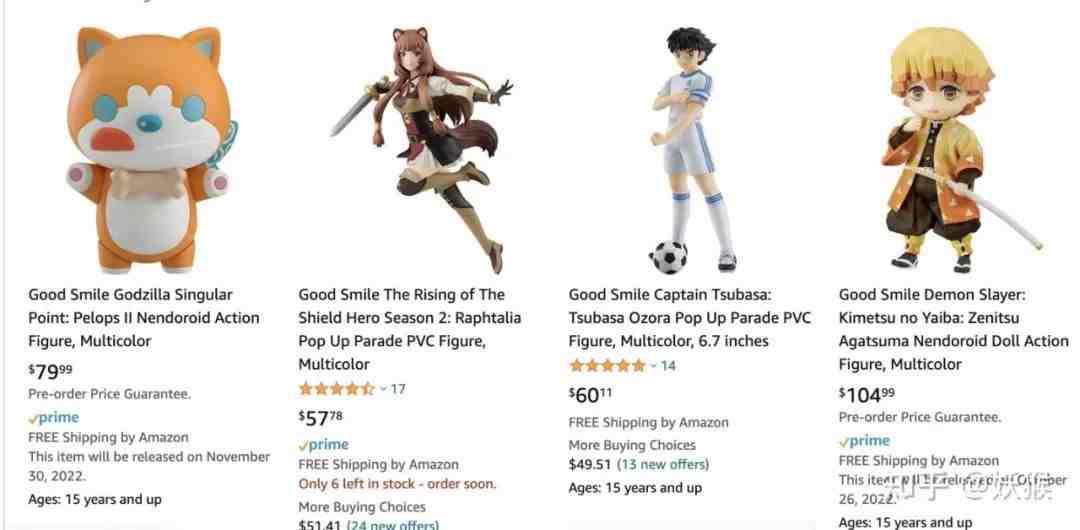
Task: Expand the rating dropdown arrow beside 14
Action: pos(653,366)
